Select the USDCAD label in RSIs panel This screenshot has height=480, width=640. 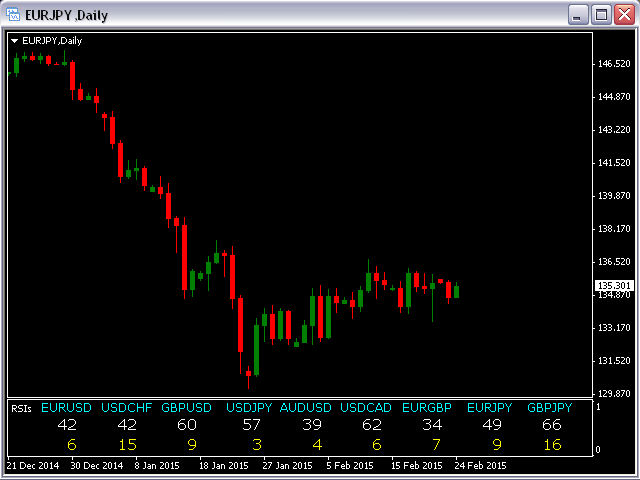coord(366,407)
